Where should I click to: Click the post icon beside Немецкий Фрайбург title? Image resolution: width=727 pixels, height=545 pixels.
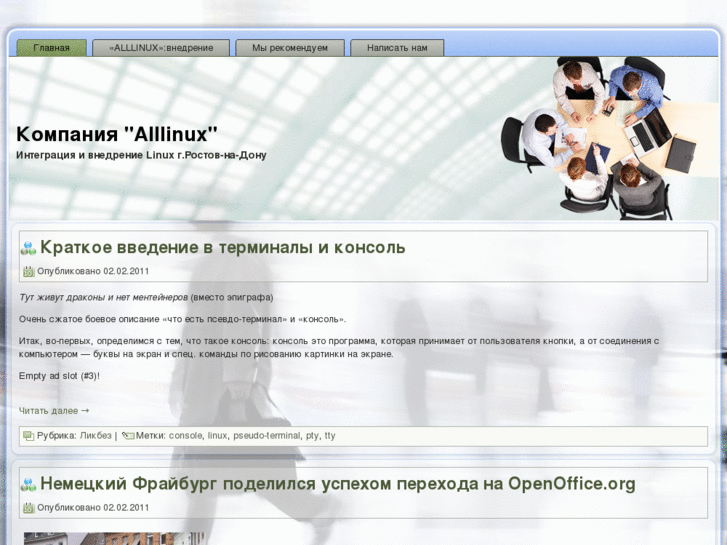point(28,485)
